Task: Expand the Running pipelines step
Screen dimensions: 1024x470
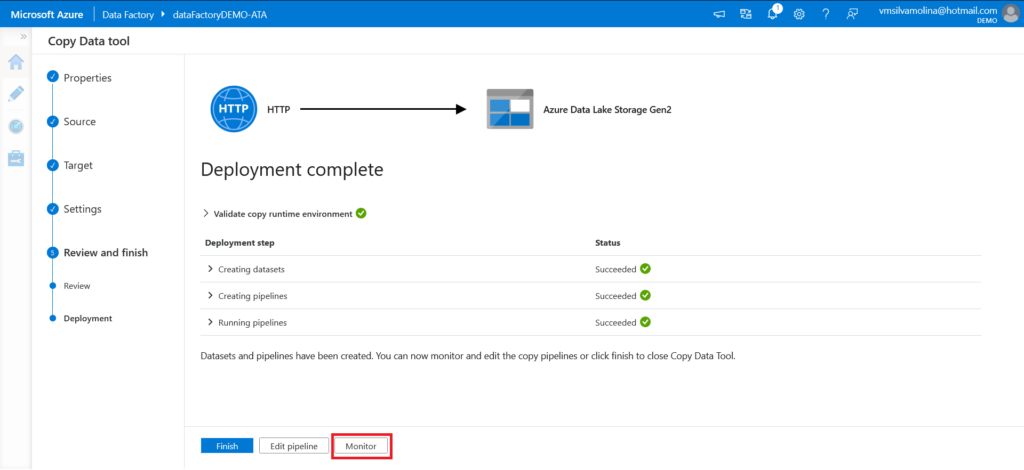Action: [x=210, y=322]
